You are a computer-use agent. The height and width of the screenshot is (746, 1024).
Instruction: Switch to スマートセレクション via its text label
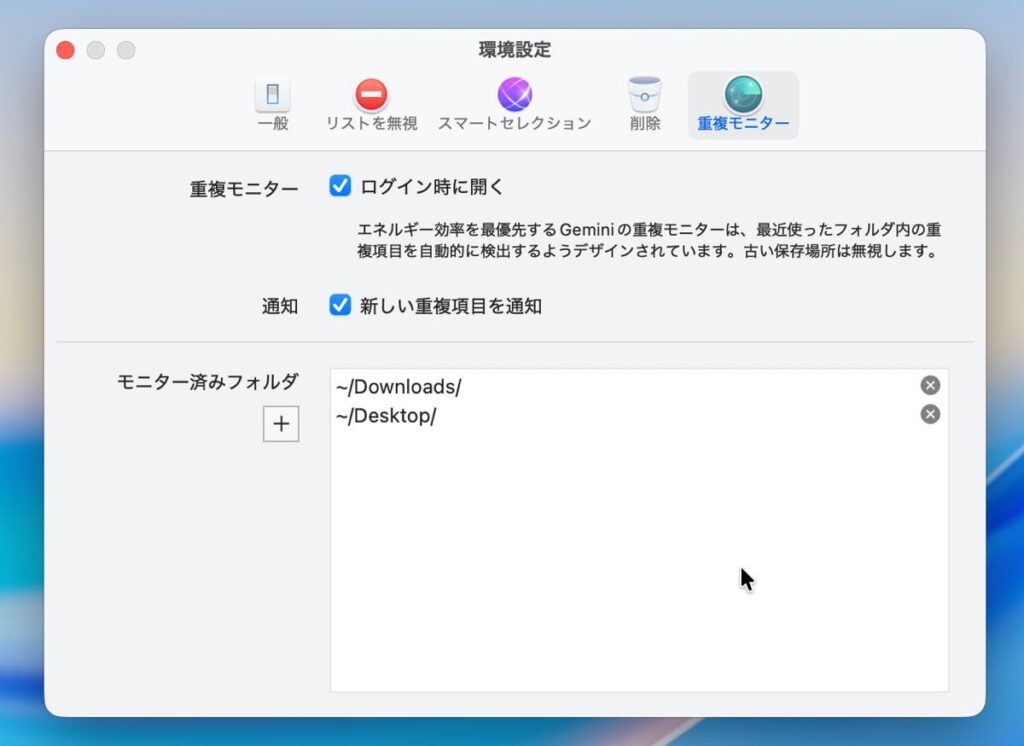click(514, 124)
